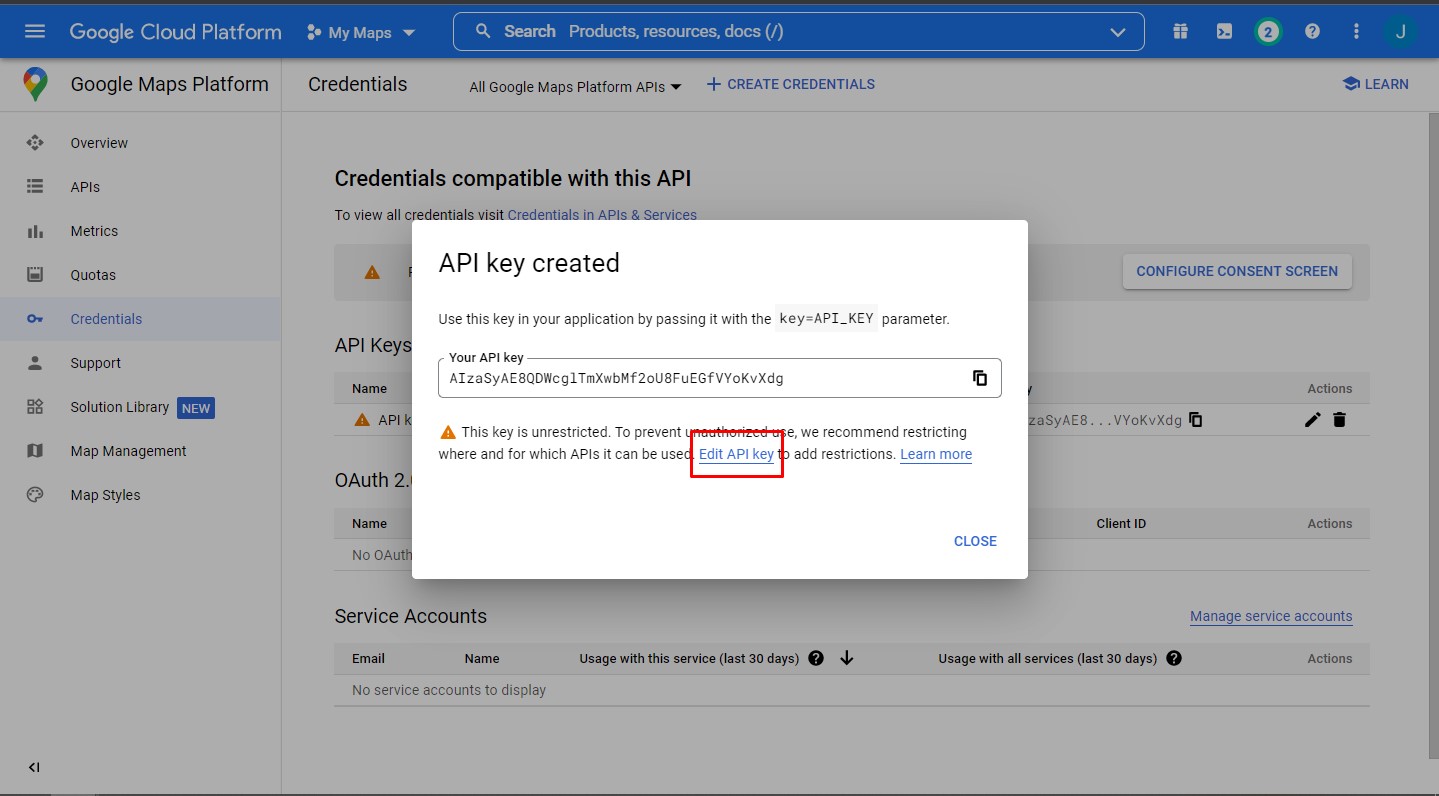The width and height of the screenshot is (1439, 796).
Task: Open Credentials in APIs & Services link
Action: (x=602, y=214)
